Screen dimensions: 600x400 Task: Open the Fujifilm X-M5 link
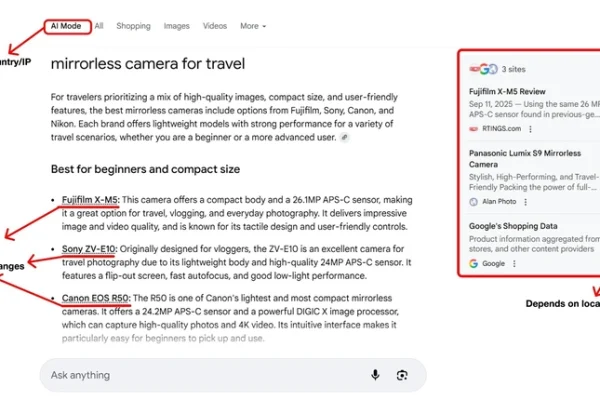90,200
